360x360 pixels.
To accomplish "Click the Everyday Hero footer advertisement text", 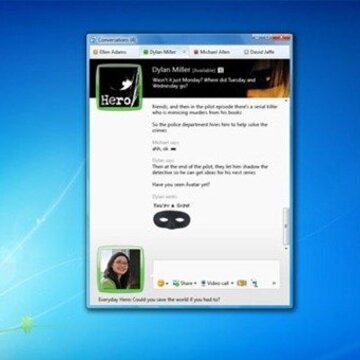I will 159,300.
